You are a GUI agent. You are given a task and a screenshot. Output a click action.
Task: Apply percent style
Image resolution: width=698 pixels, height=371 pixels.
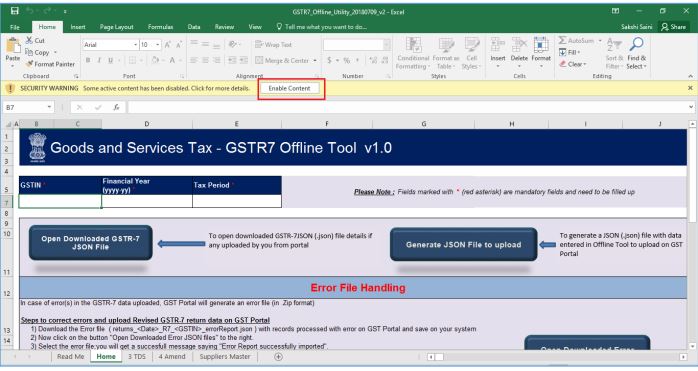(x=346, y=60)
